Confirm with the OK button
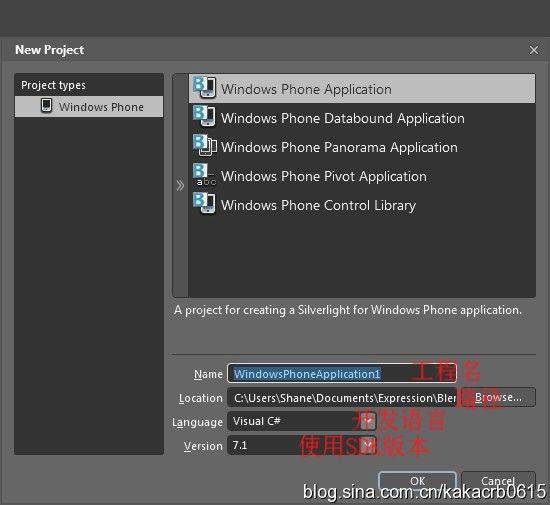The width and height of the screenshot is (550, 505). [417, 481]
